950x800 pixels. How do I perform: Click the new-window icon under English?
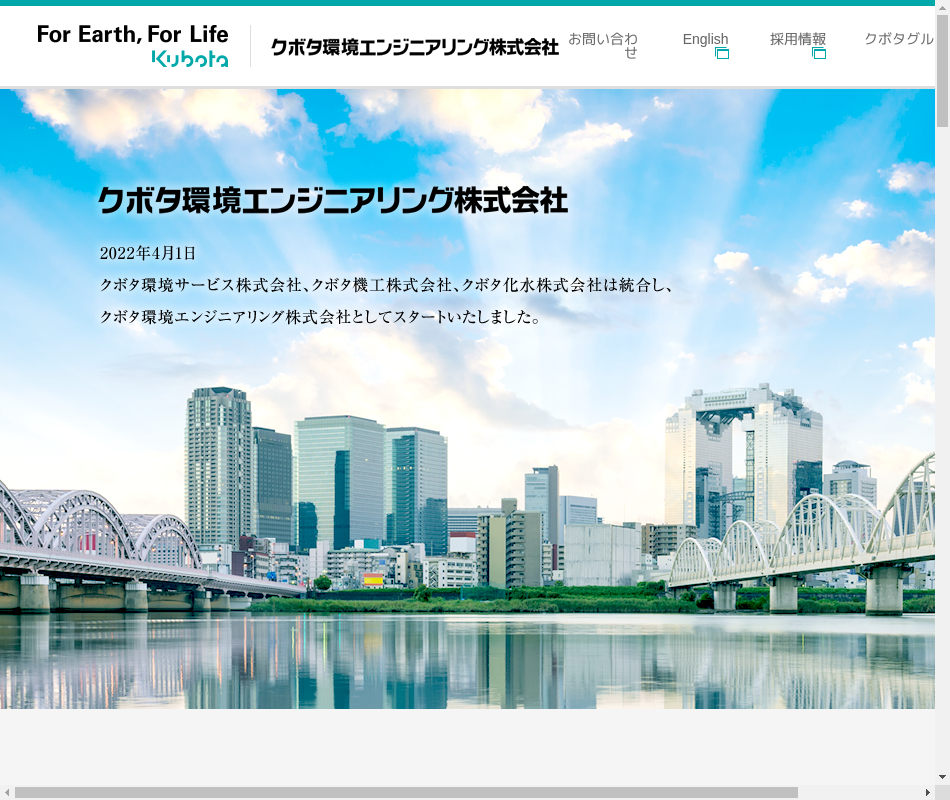pos(722,54)
